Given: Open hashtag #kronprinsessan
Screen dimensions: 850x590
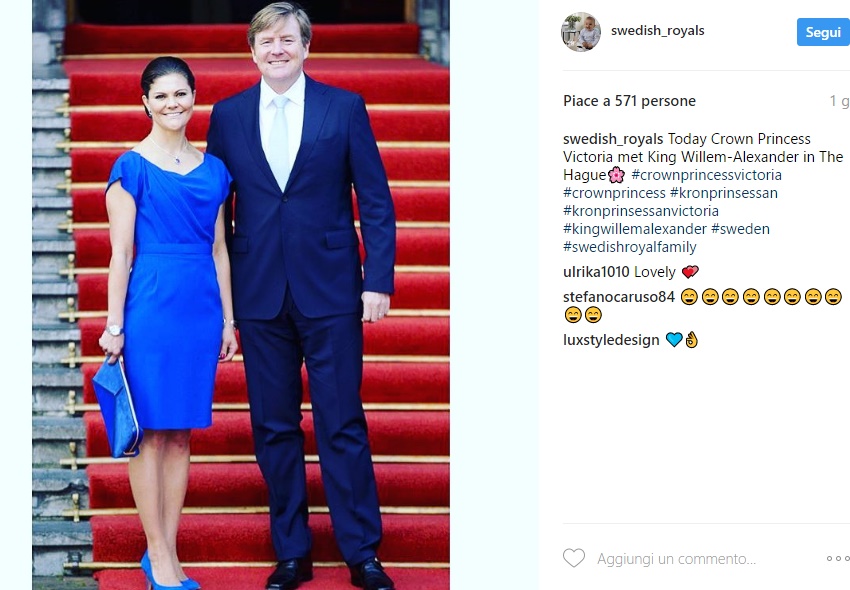Looking at the screenshot, I should (724, 193).
